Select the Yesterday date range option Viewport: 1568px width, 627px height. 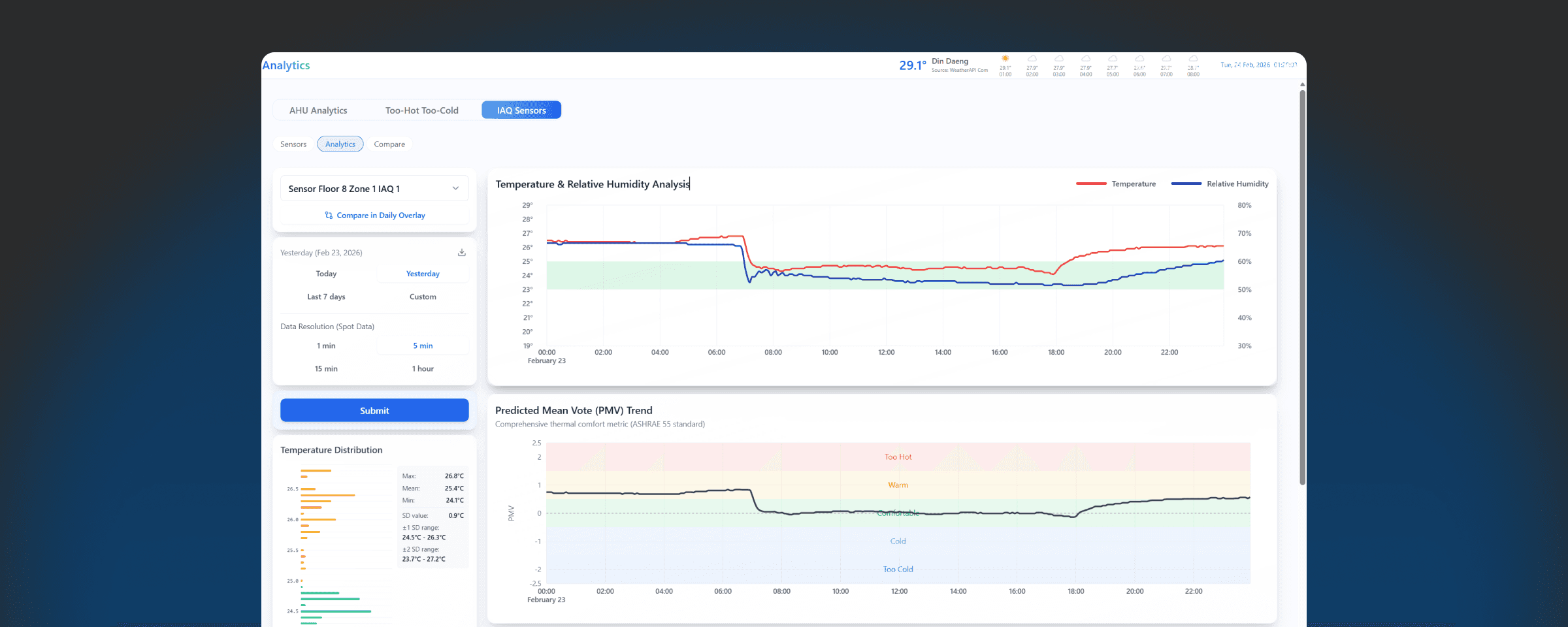coord(423,274)
